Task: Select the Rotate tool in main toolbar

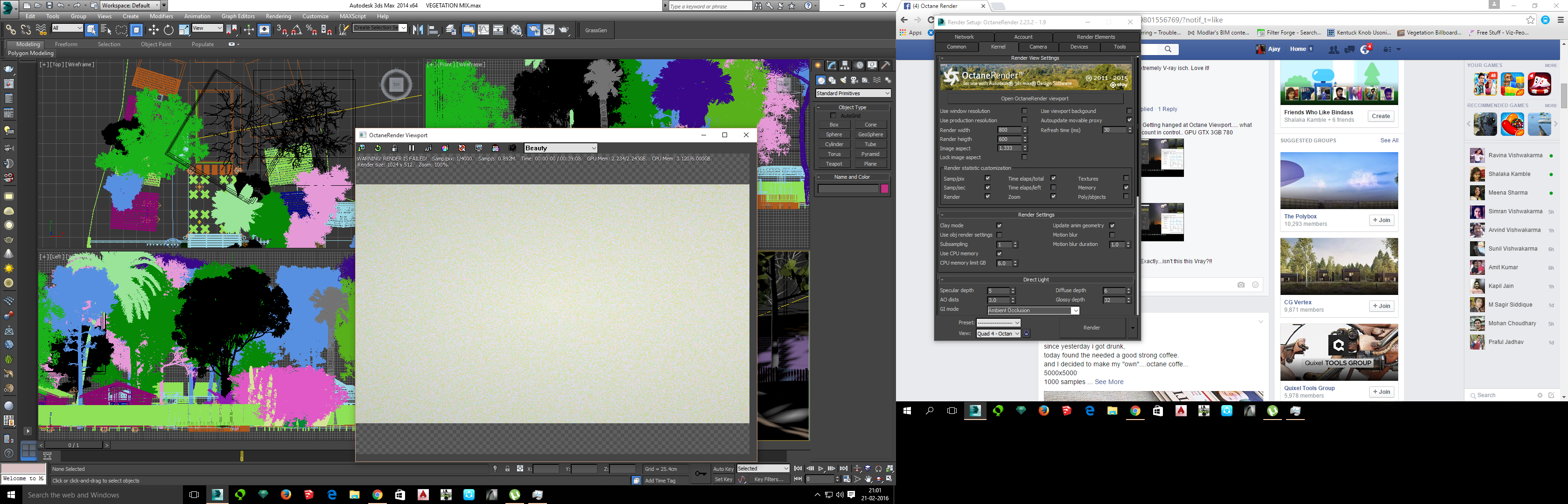Action: [x=168, y=30]
